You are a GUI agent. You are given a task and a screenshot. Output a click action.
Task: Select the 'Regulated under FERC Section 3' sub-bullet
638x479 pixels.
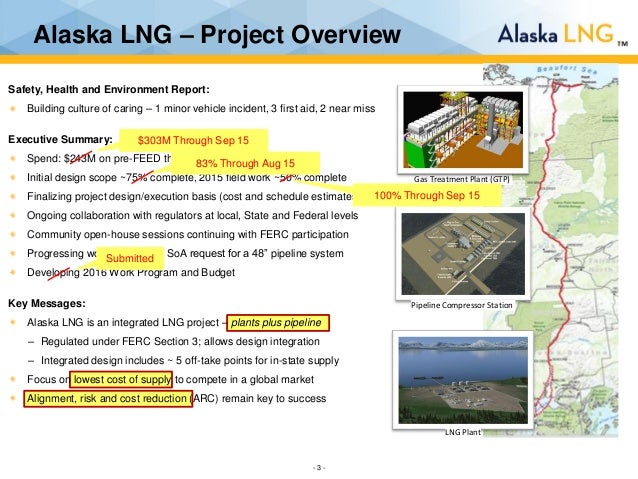click(180, 341)
